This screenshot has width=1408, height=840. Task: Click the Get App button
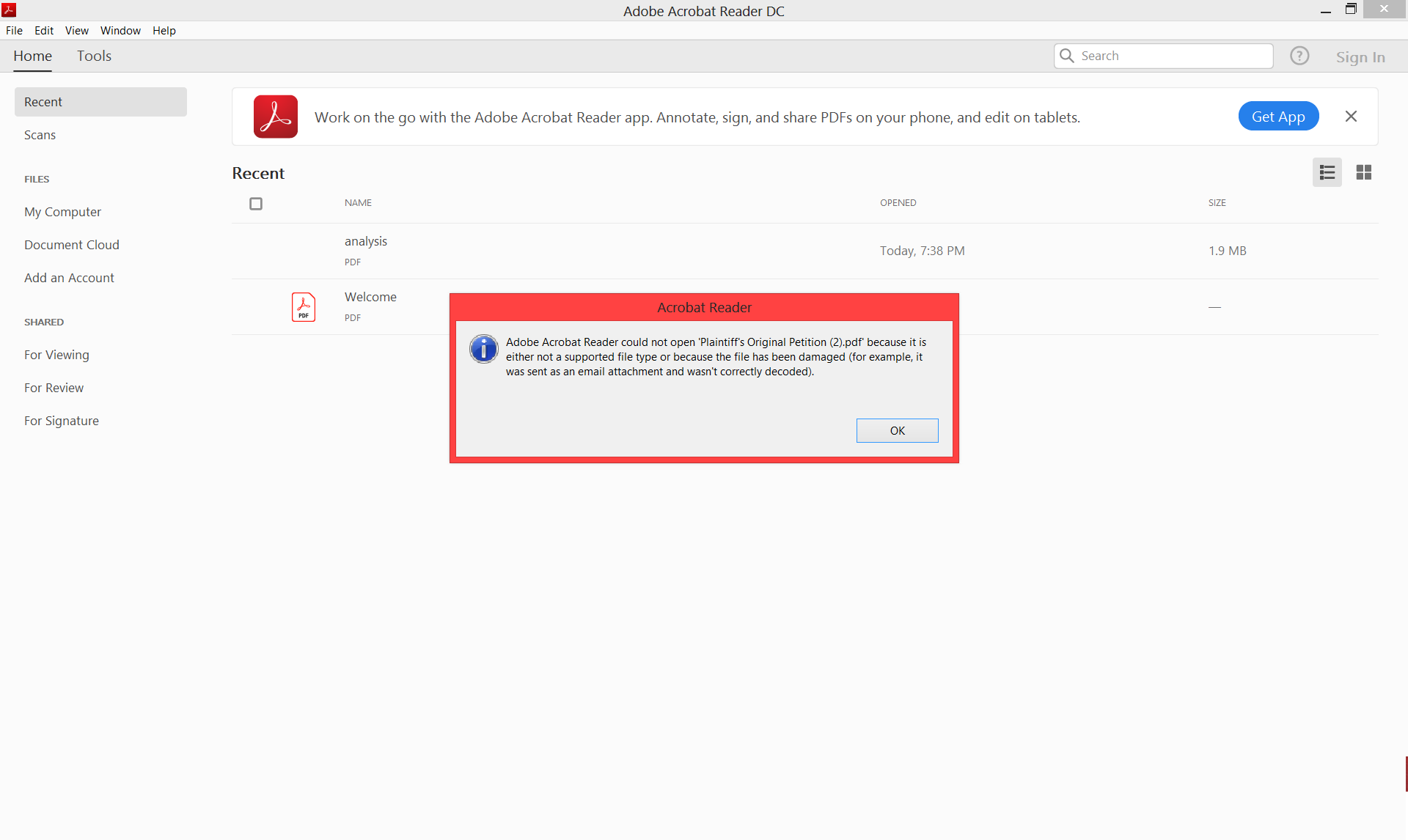tap(1278, 117)
